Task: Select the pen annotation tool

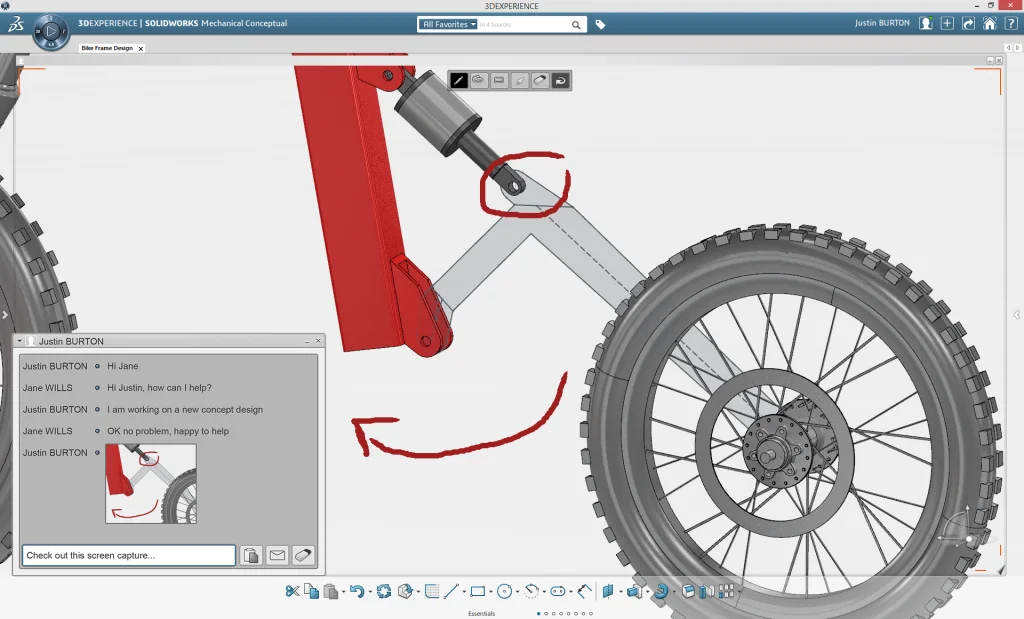Action: [x=459, y=80]
